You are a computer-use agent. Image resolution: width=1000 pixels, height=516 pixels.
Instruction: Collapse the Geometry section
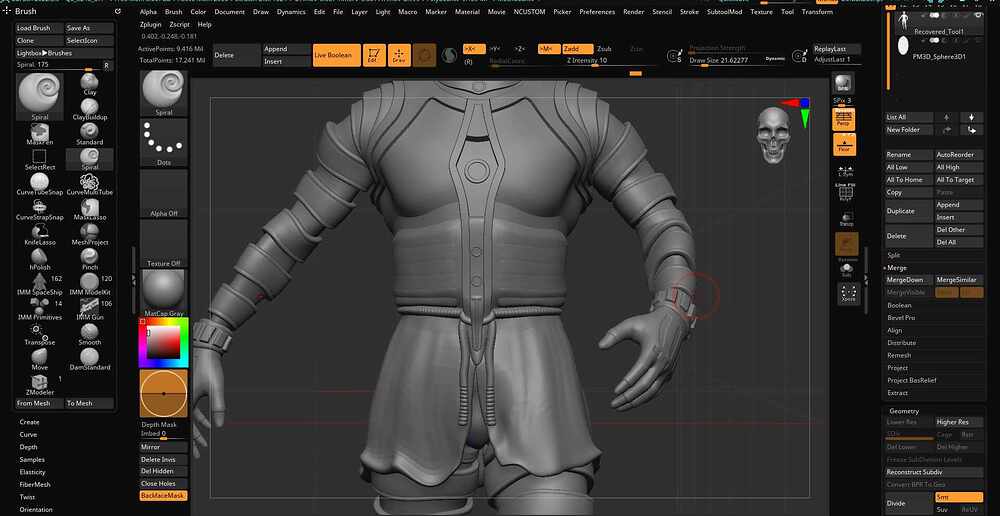pyautogui.click(x=904, y=411)
